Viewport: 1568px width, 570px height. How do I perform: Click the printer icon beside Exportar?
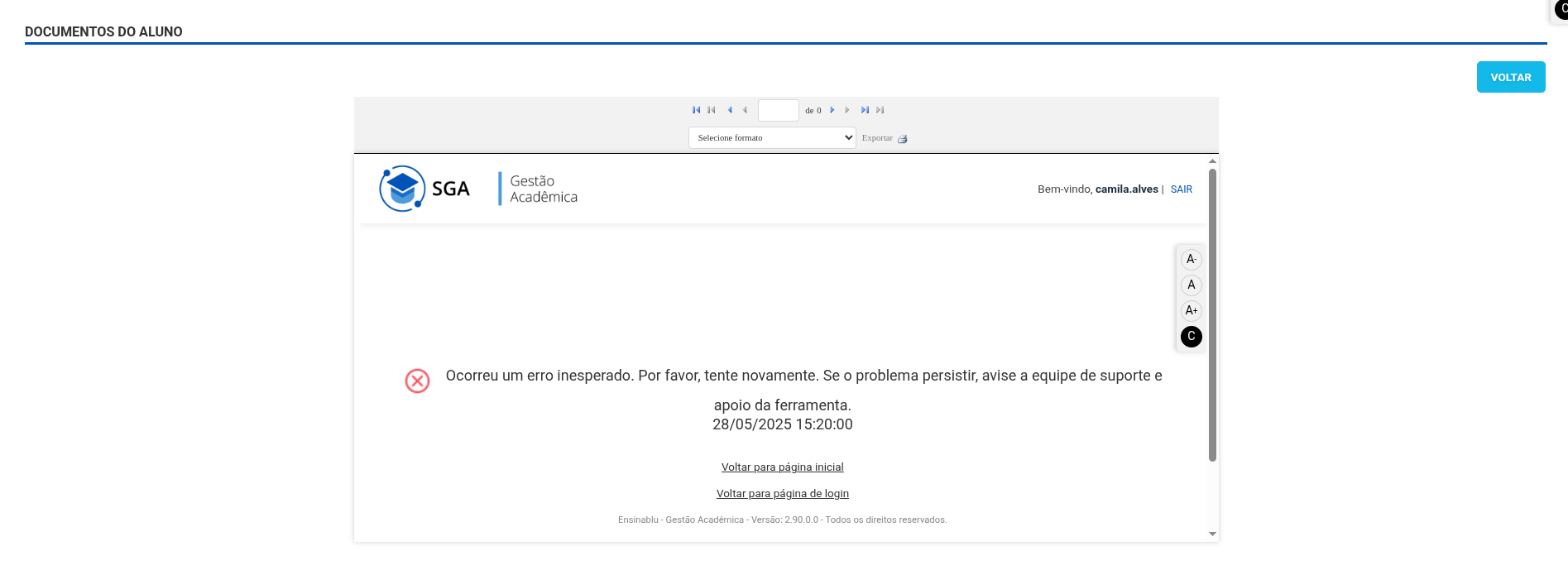903,139
